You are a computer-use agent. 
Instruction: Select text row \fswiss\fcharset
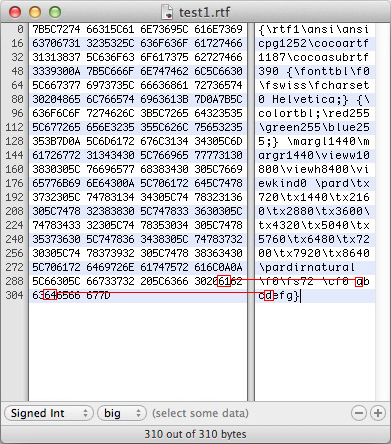coord(314,85)
